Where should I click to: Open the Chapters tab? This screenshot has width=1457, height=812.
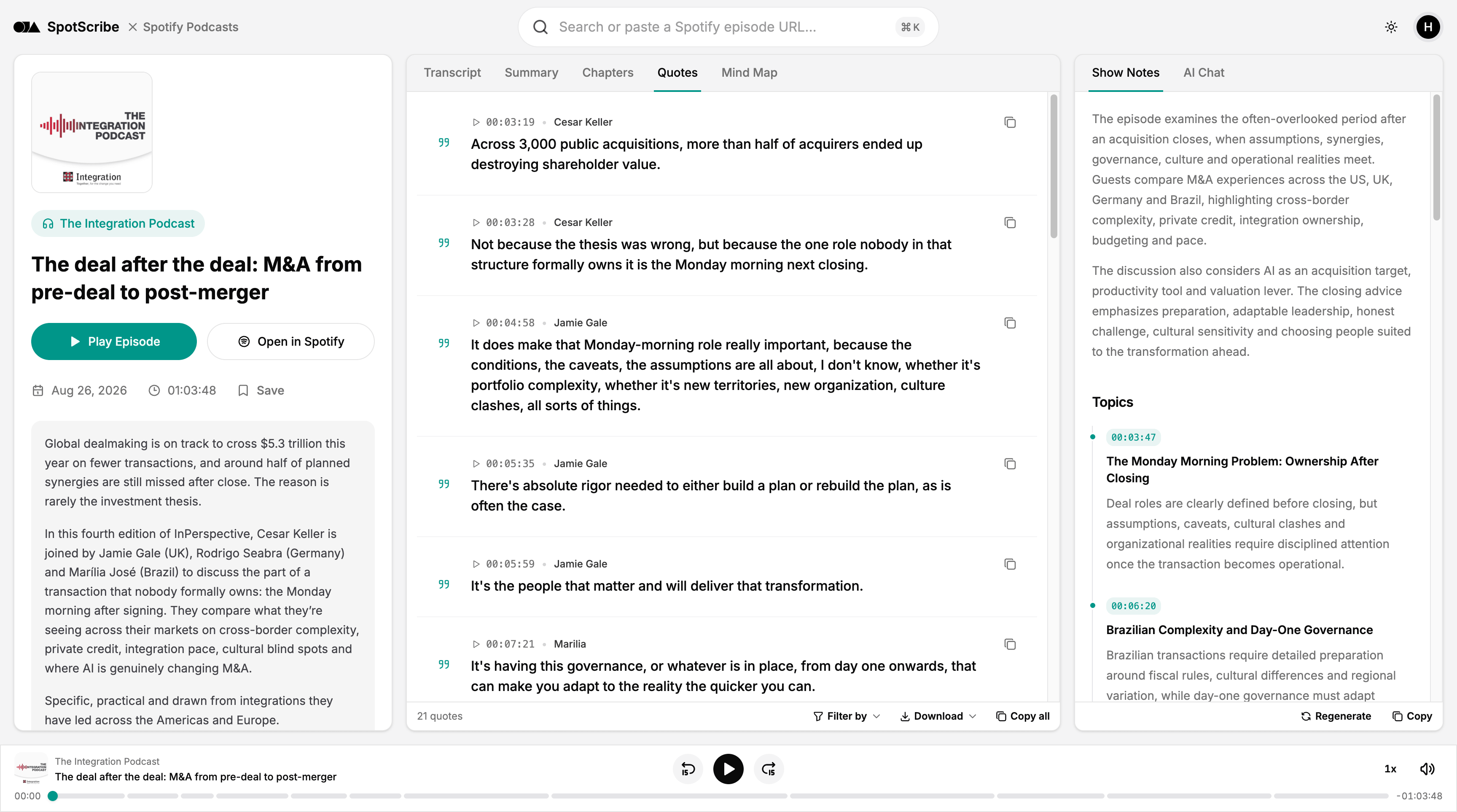pyautogui.click(x=608, y=73)
